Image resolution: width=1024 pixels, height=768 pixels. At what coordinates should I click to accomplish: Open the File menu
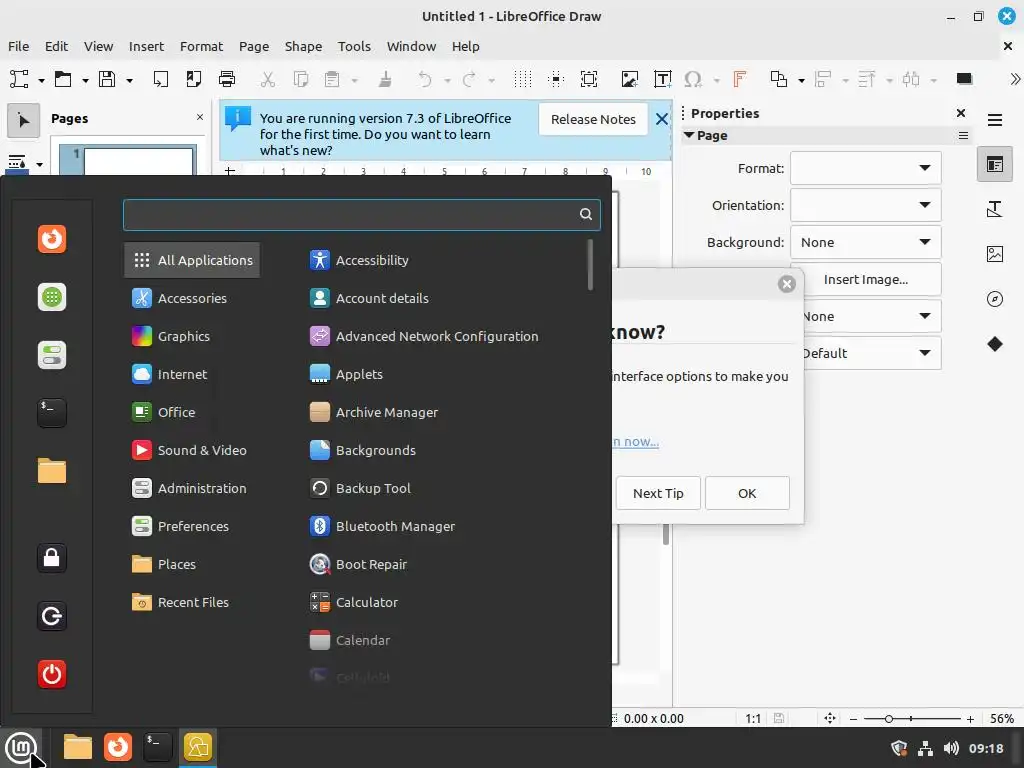coord(18,46)
